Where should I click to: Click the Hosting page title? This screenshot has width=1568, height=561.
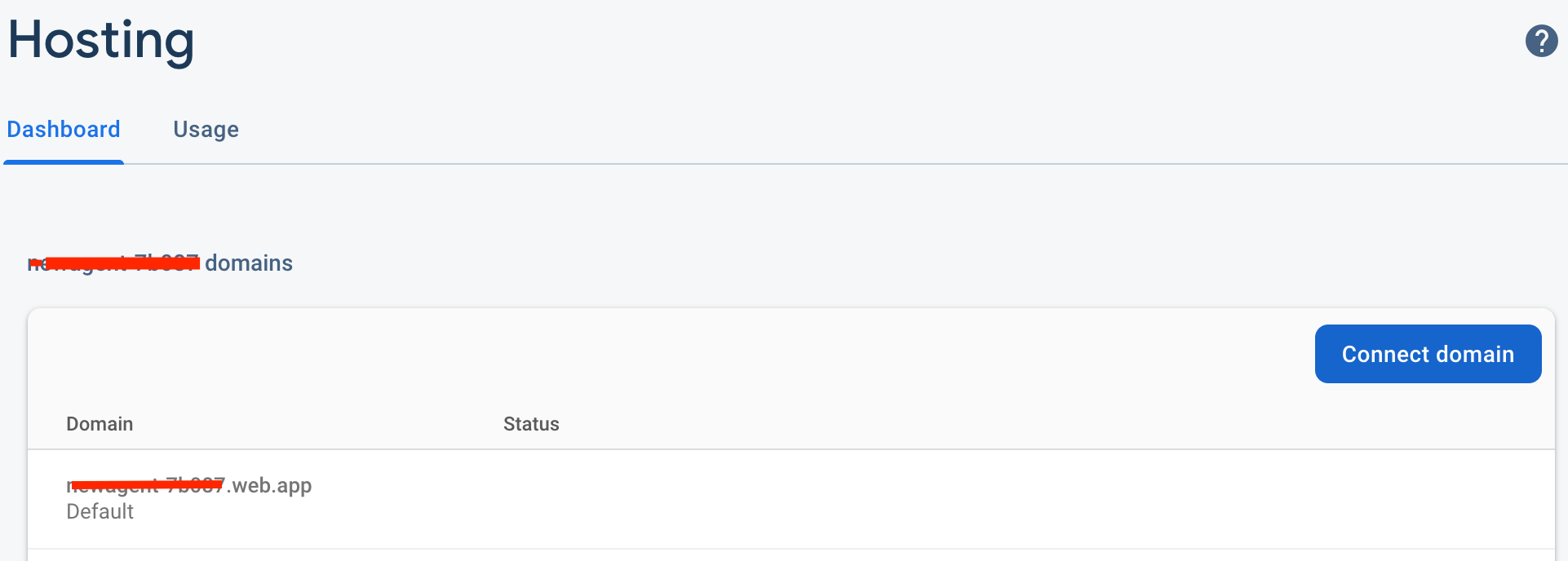click(x=101, y=41)
